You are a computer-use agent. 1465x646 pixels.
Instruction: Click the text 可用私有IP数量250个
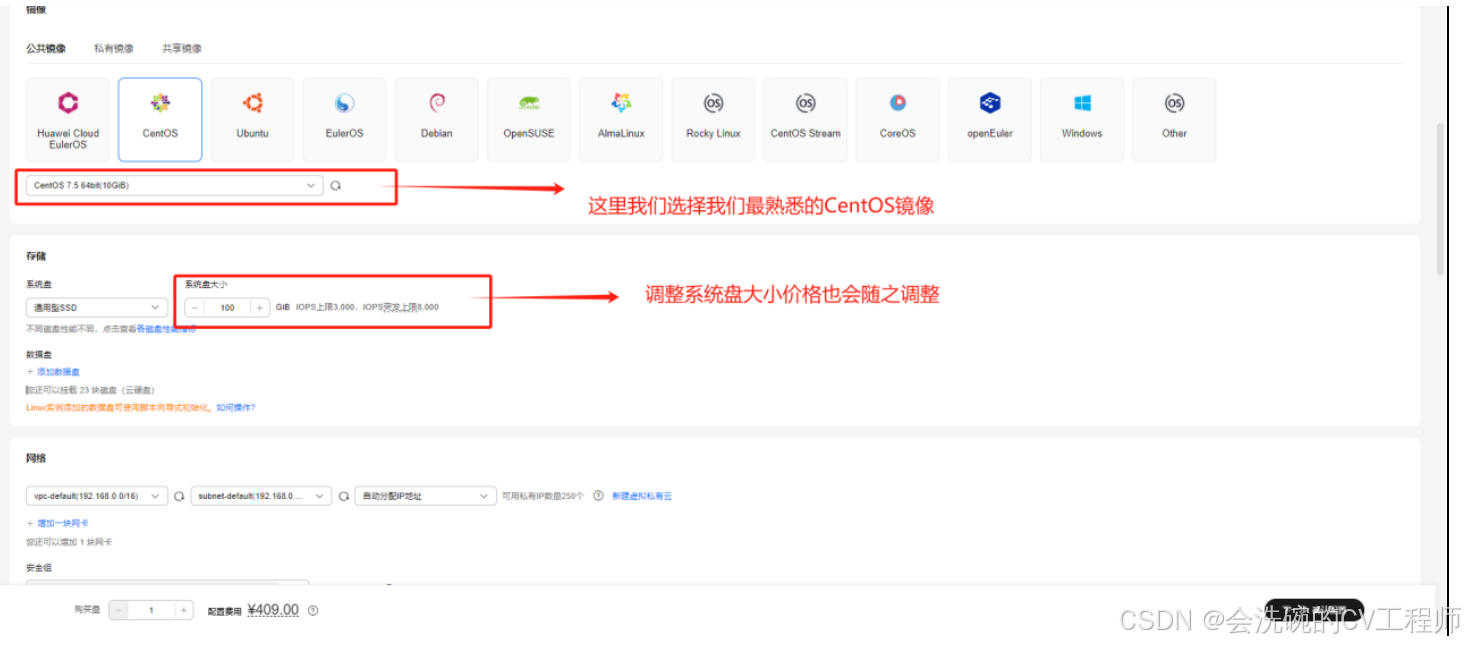tap(543, 496)
